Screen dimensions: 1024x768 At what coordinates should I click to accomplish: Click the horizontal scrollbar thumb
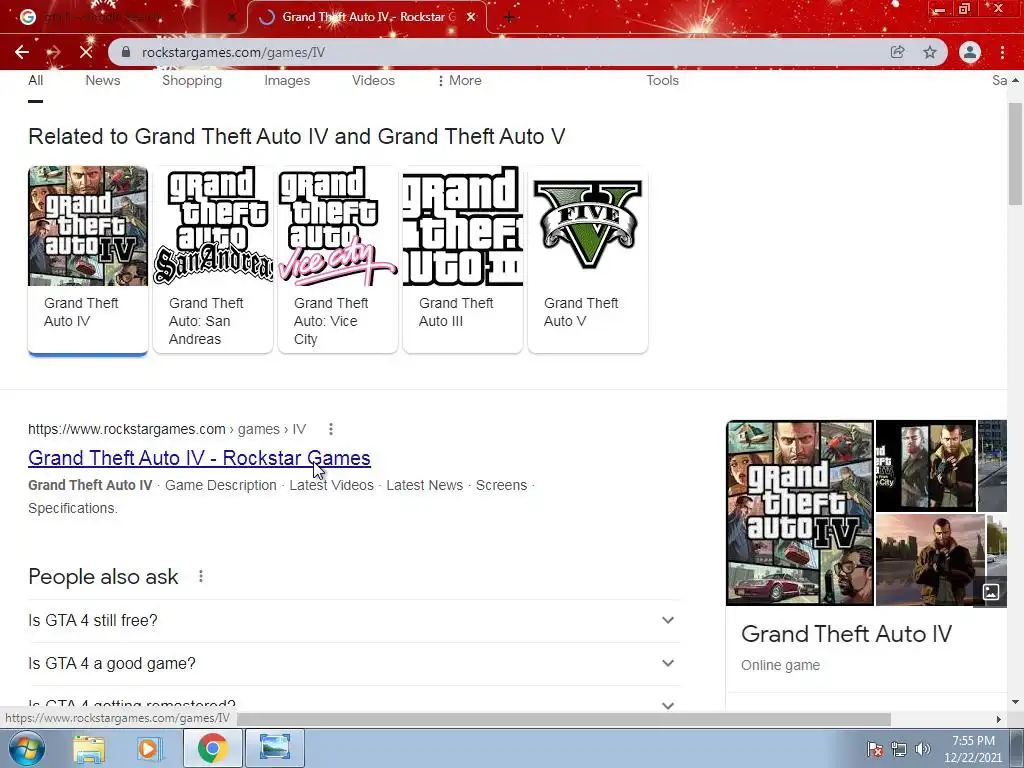click(565, 719)
